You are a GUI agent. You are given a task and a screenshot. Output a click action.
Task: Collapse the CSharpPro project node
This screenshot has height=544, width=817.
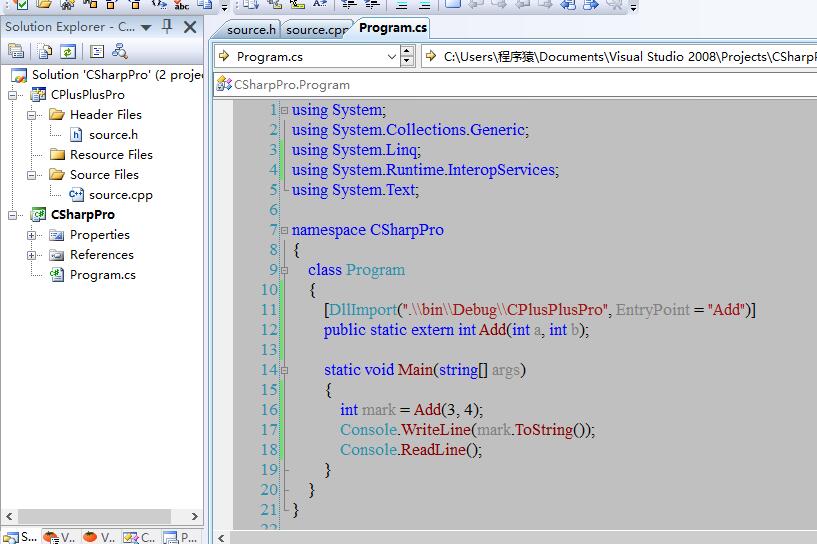[x=13, y=215]
